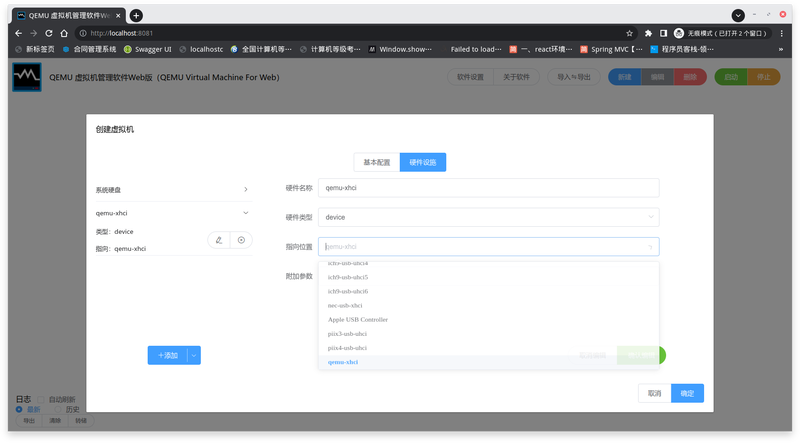Select the 历史 log radio button
800x443 pixels.
pyautogui.click(x=58, y=409)
